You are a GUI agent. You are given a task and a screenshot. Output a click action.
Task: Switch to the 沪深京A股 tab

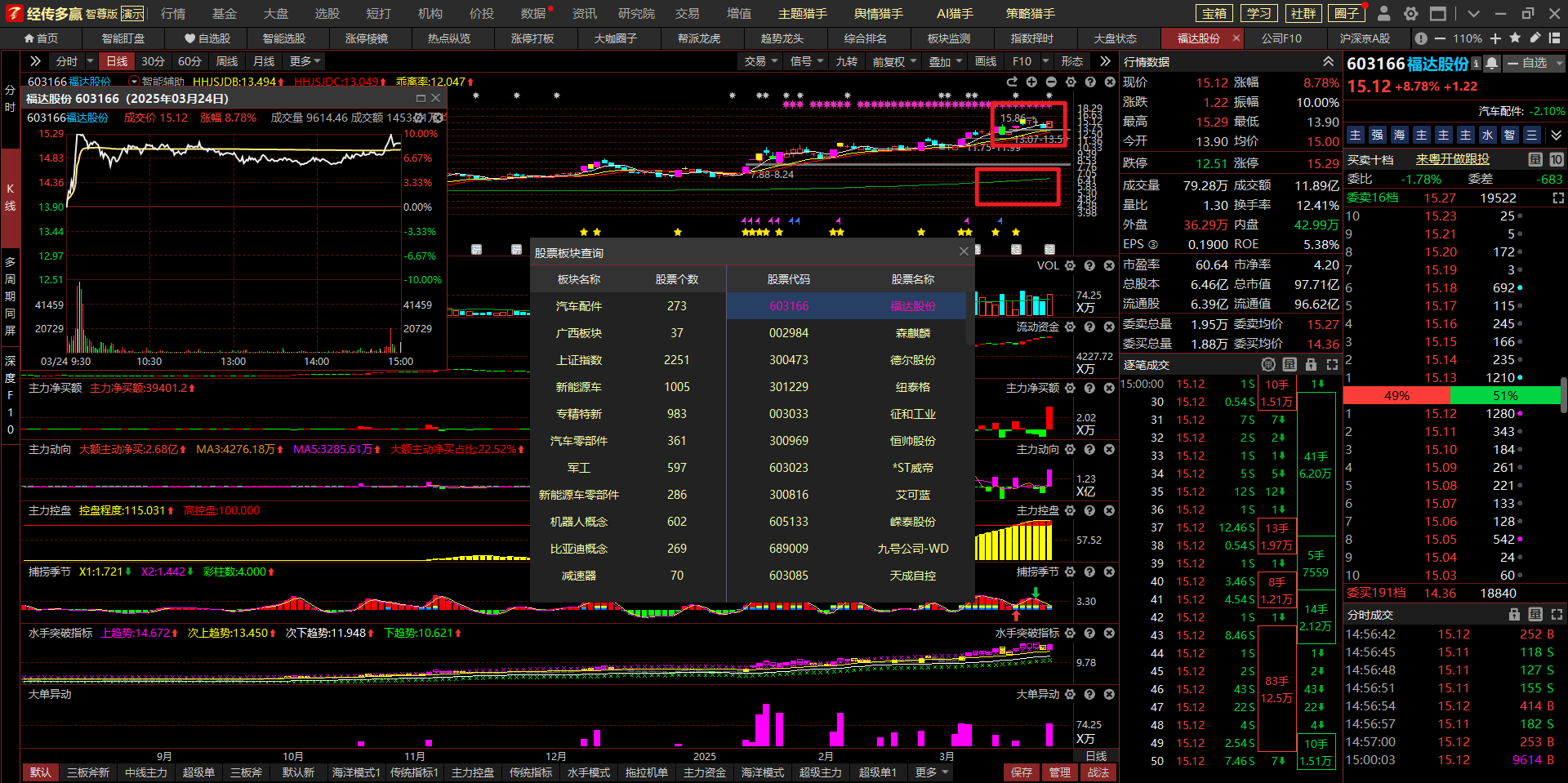(1365, 38)
